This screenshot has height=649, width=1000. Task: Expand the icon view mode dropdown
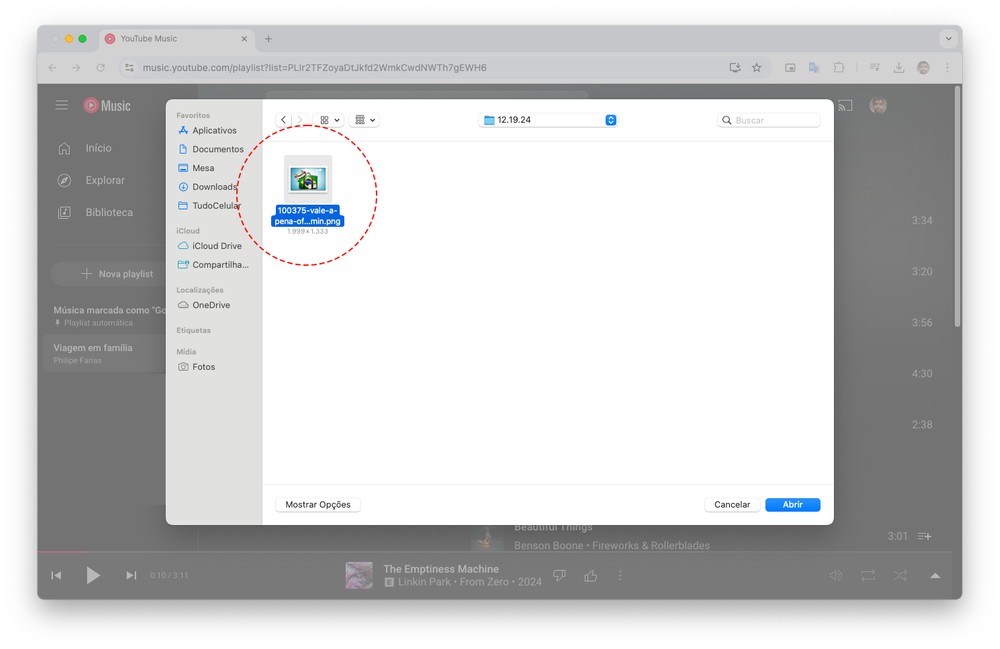click(x=330, y=120)
